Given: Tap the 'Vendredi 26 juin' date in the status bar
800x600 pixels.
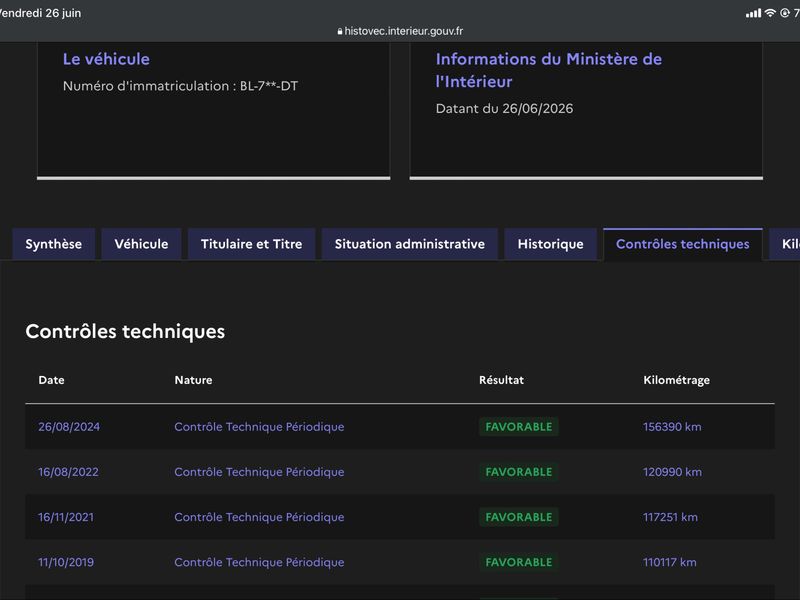Looking at the screenshot, I should pyautogui.click(x=40, y=13).
